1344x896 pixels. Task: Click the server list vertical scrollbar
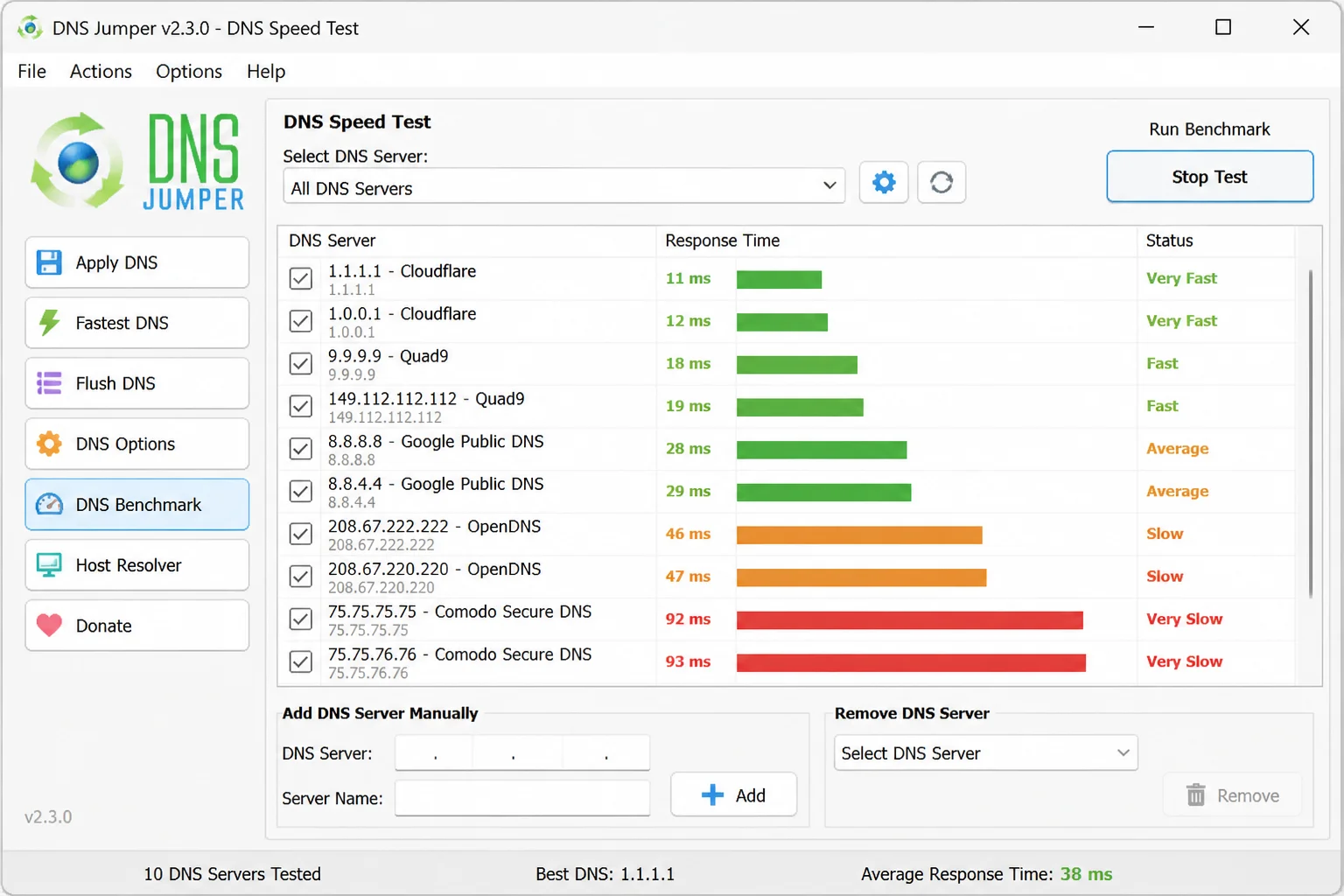1310,433
